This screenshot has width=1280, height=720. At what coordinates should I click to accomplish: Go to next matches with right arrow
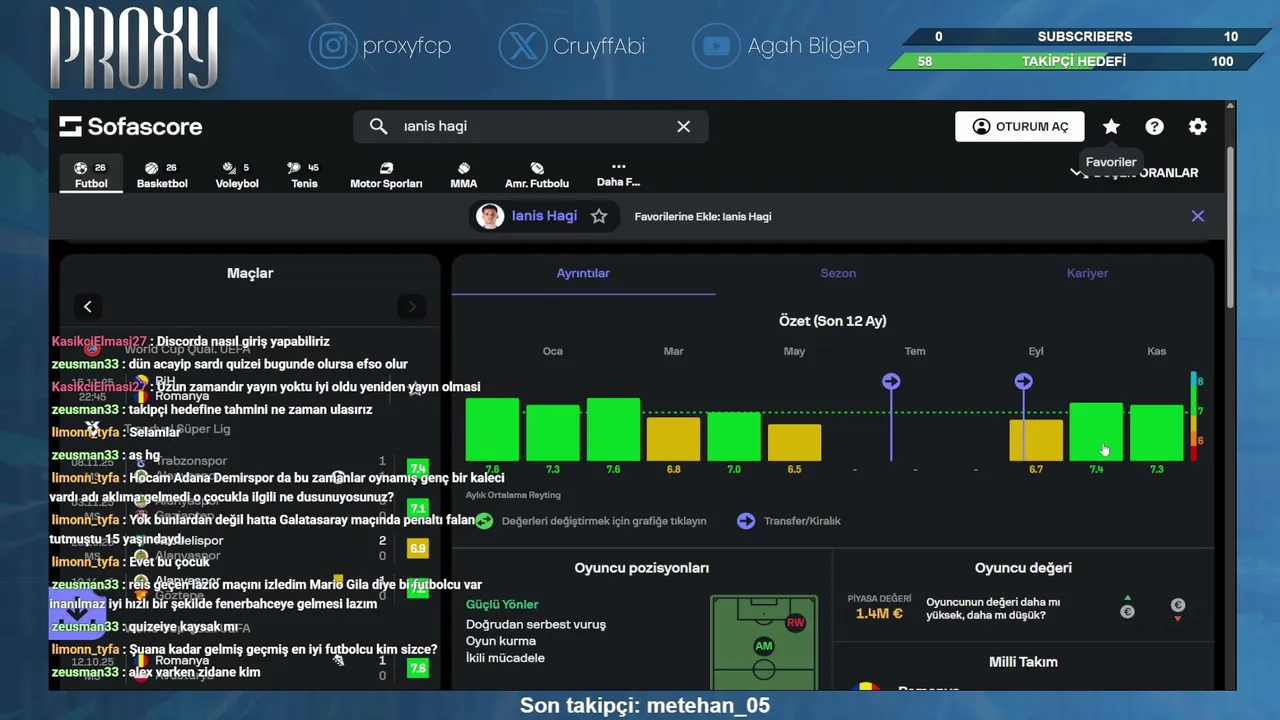pyautogui.click(x=412, y=307)
